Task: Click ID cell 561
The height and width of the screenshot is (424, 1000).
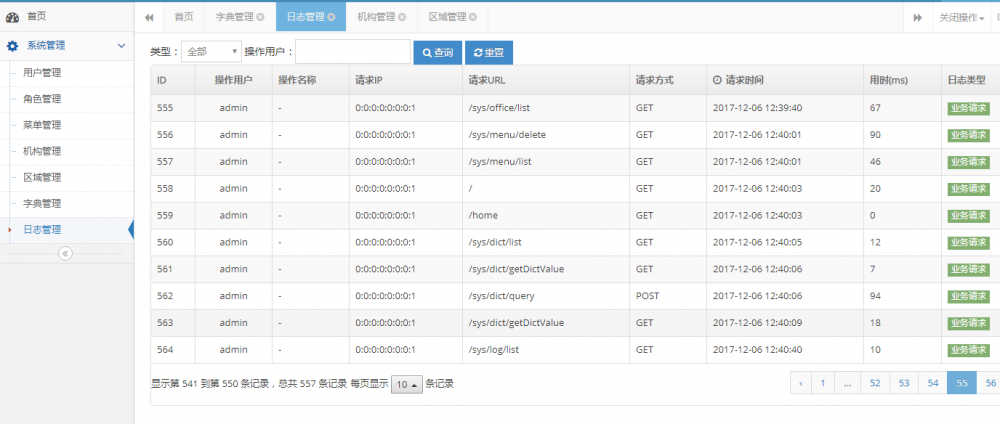Action: click(x=173, y=269)
